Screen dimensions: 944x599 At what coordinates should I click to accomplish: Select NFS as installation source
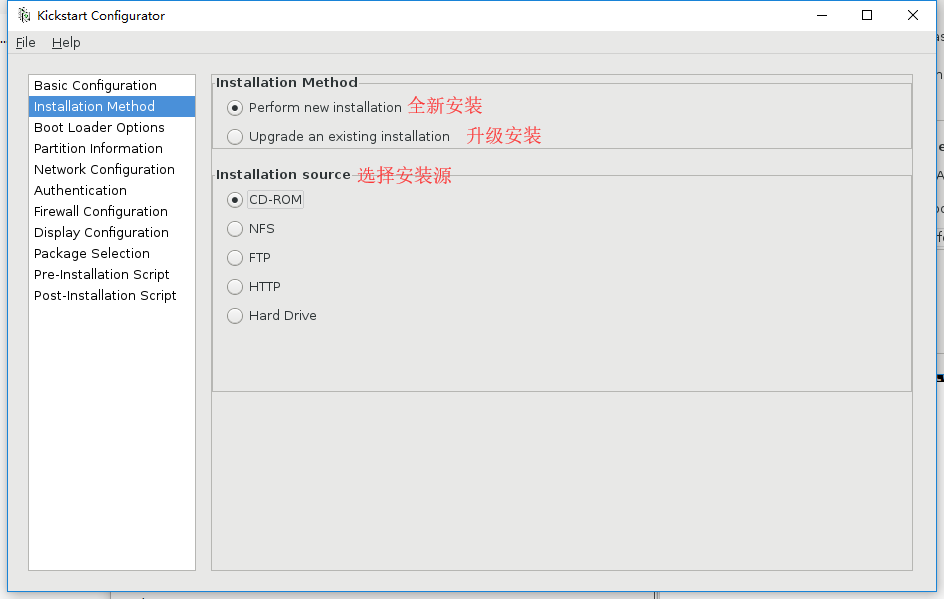tap(235, 229)
